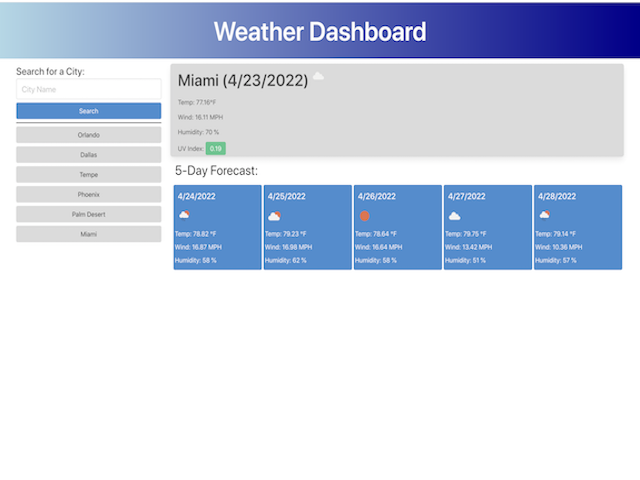Click the cloud icon beside Miami heading
Viewport: 640px width, 480px height.
(318, 77)
